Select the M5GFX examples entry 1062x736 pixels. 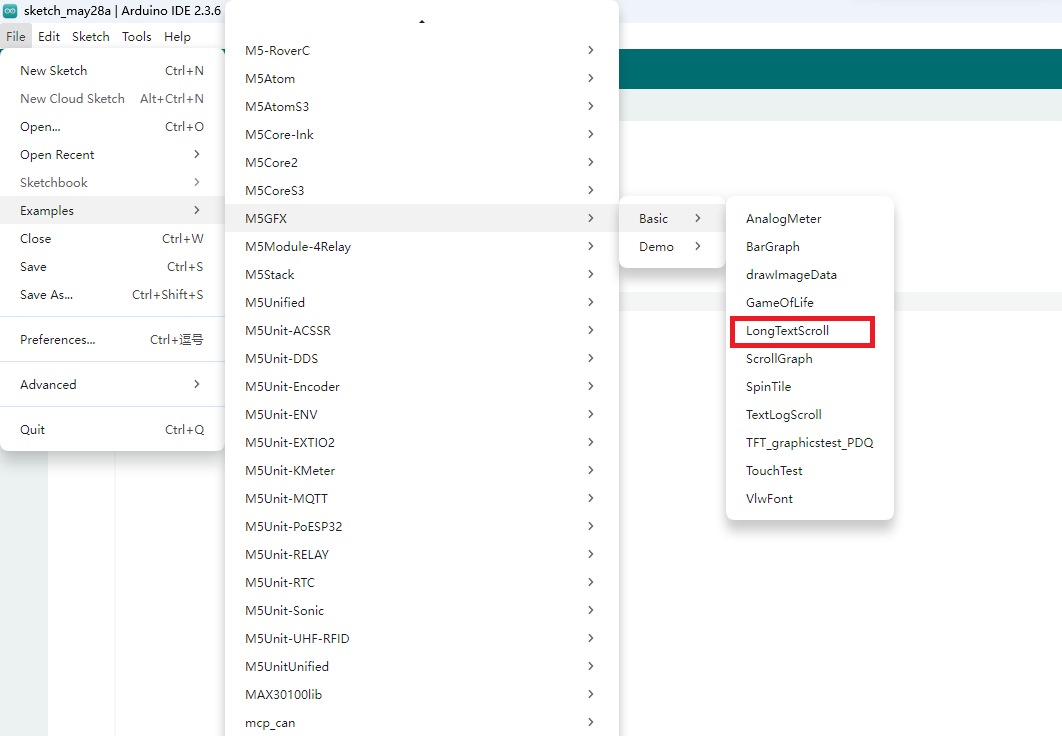tap(421, 219)
